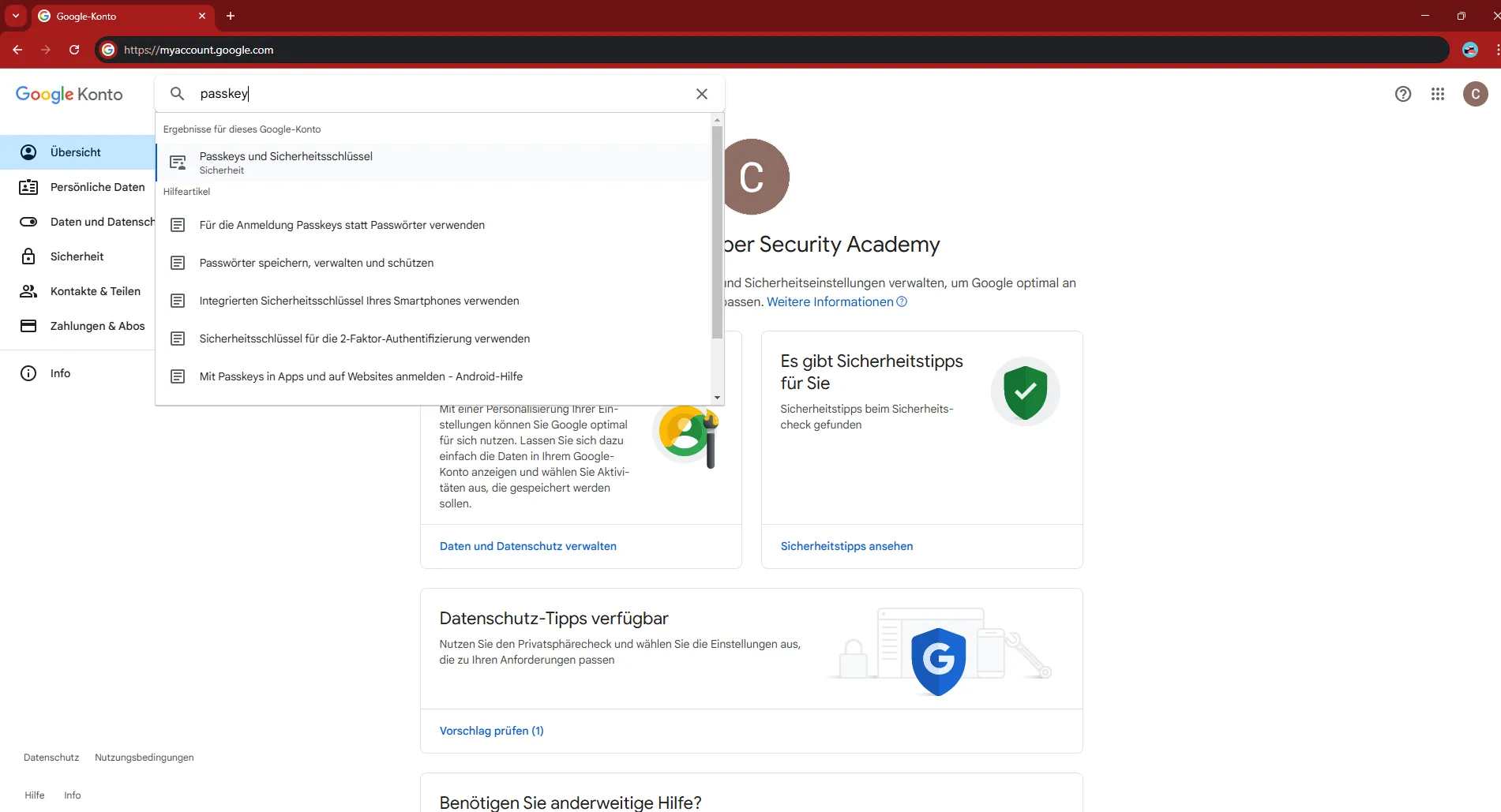Click the sidebar Info circle icon
The image size is (1501, 812).
(x=28, y=373)
